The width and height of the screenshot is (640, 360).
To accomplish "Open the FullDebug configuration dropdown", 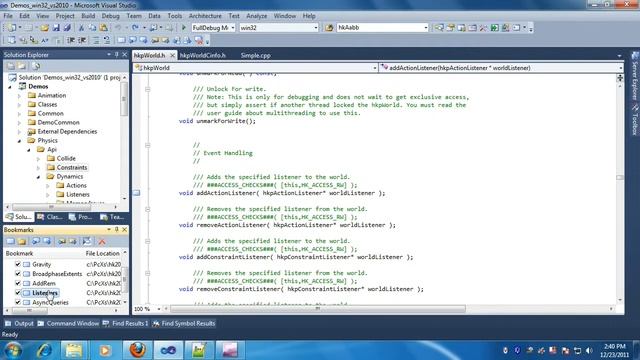I will (233, 28).
